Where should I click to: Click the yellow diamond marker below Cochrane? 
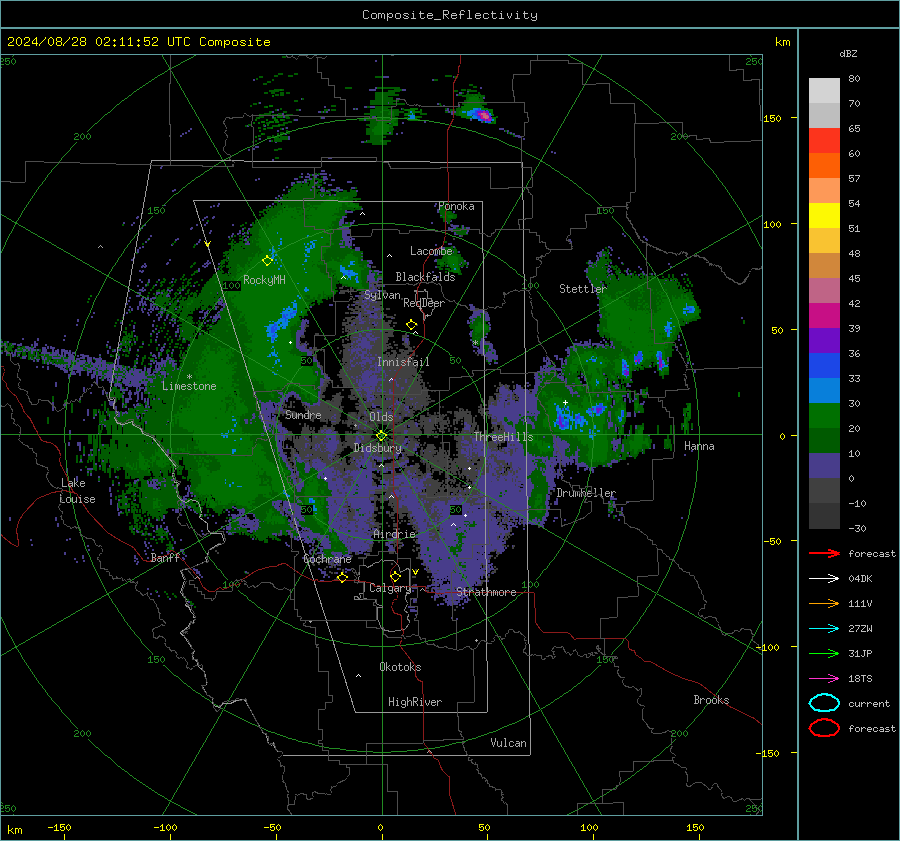click(342, 577)
